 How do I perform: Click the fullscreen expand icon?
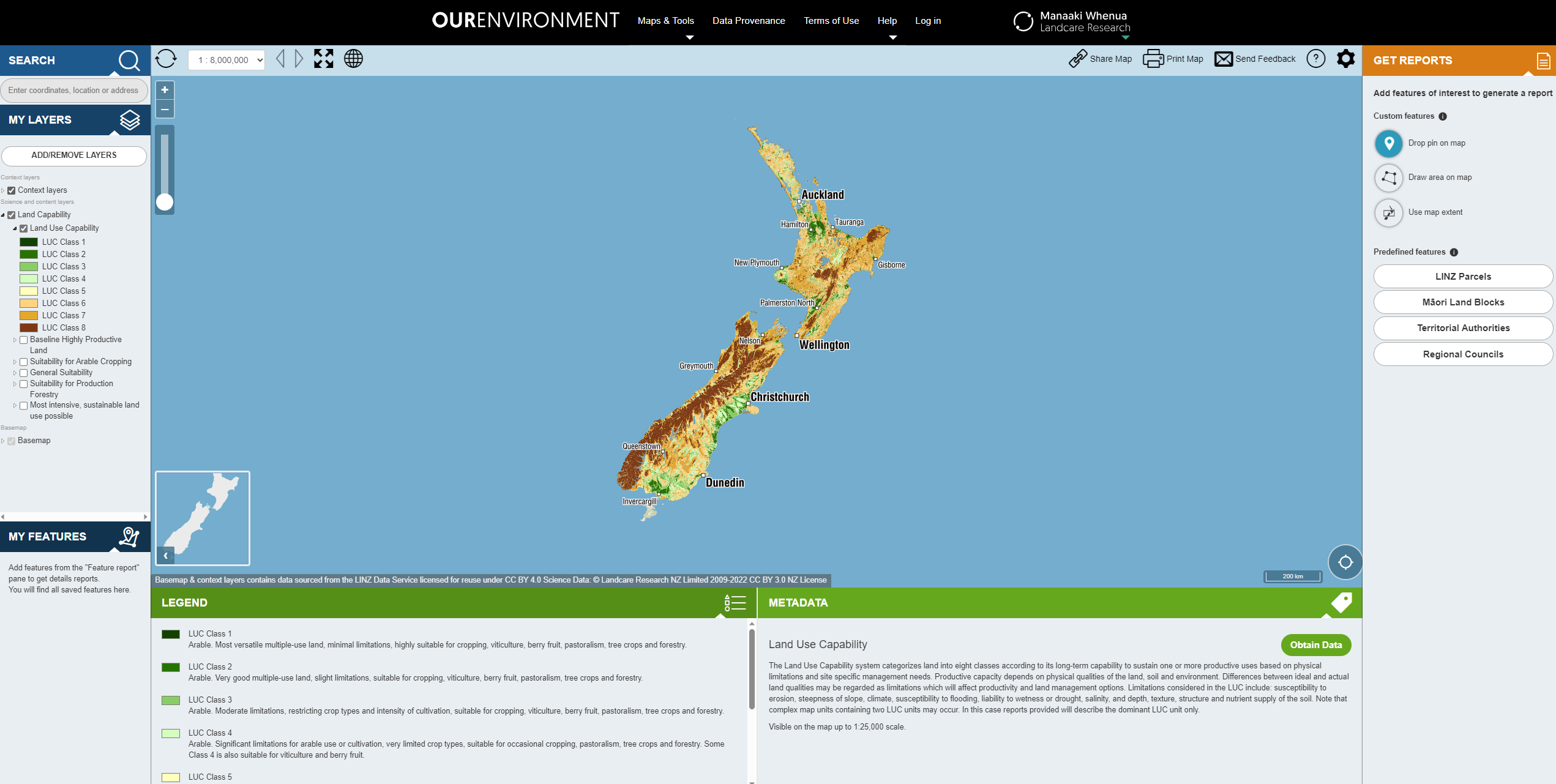324,59
